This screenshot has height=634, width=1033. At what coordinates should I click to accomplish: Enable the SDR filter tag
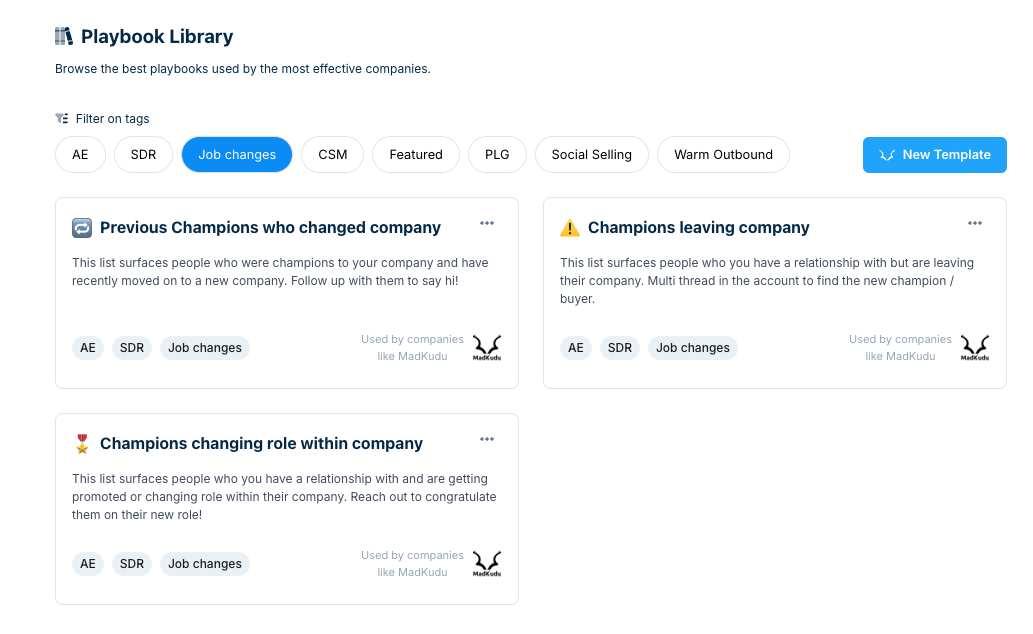pyautogui.click(x=144, y=155)
